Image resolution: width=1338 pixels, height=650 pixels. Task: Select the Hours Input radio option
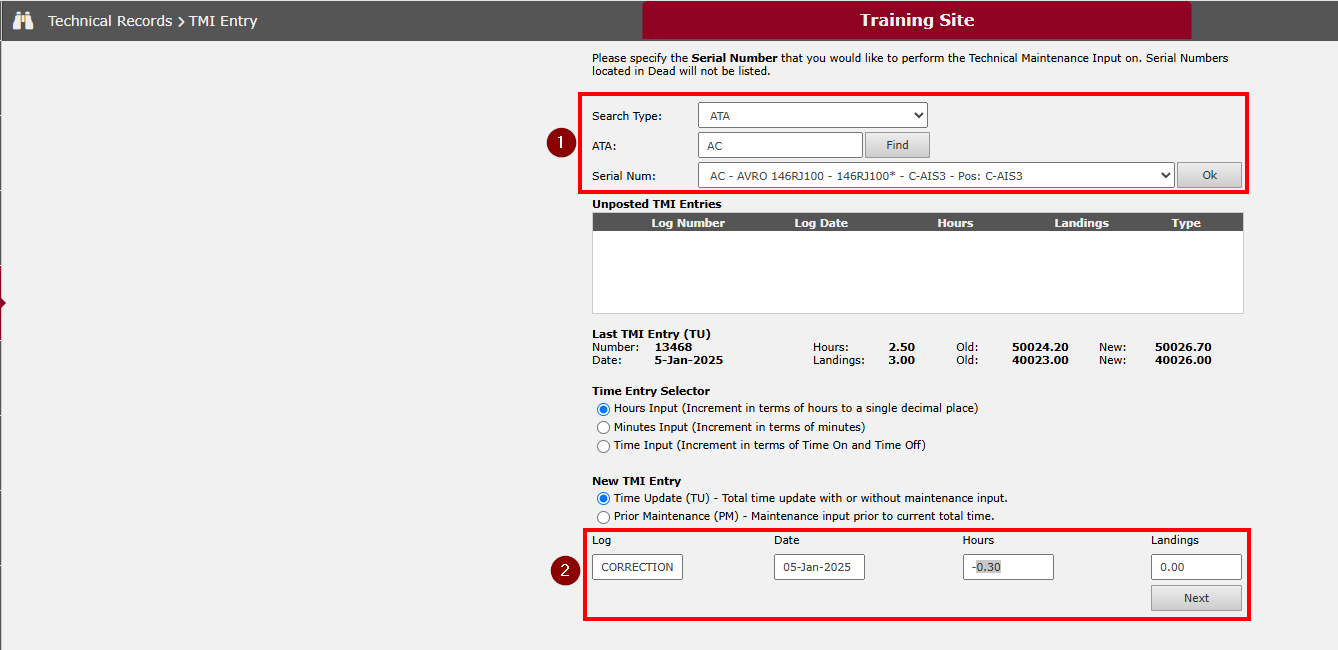coord(603,409)
